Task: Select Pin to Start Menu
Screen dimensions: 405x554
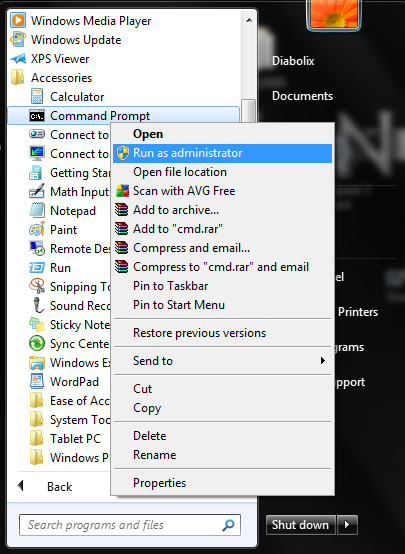Action: [x=222, y=305]
